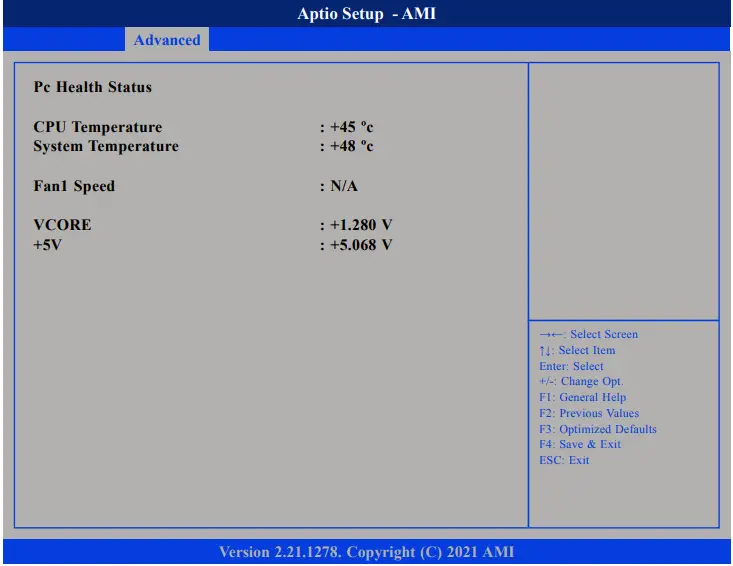The image size is (733, 566).
Task: Click the +/-: Change Opt. hint
Action: point(581,381)
